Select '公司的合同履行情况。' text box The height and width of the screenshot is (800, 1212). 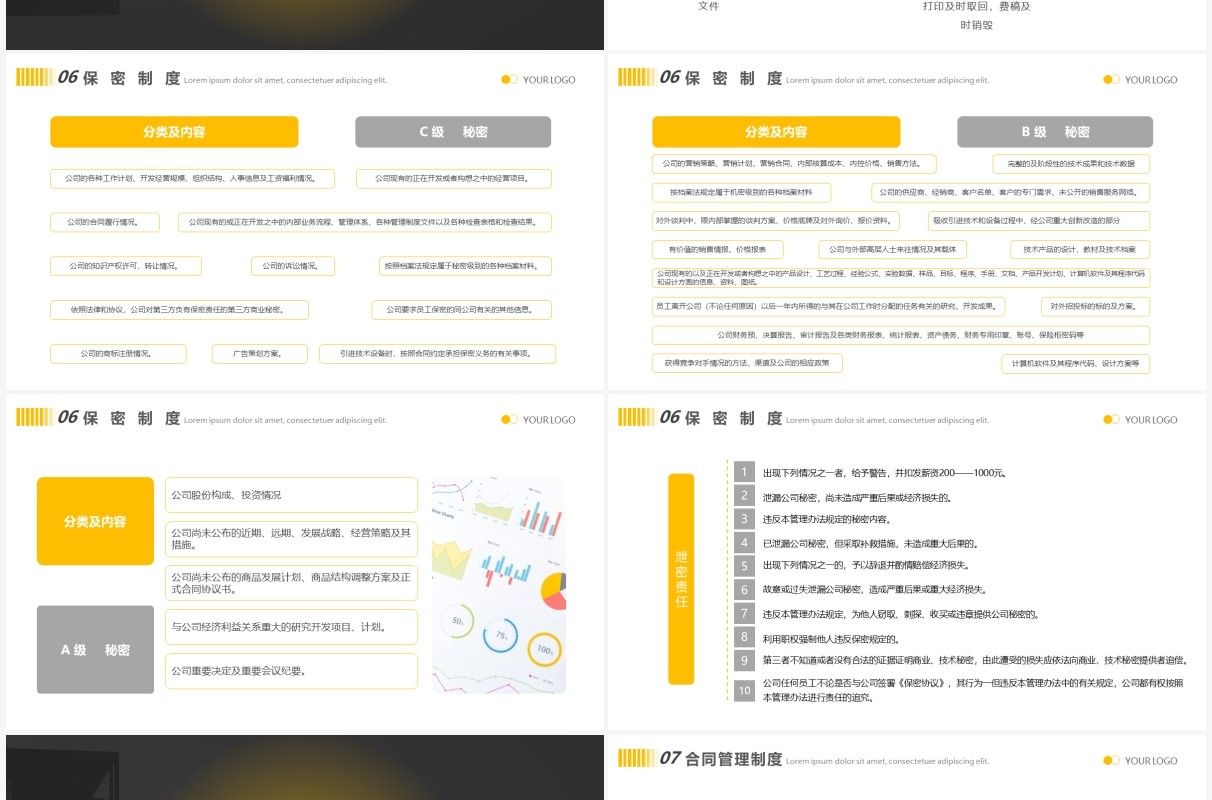coord(104,222)
